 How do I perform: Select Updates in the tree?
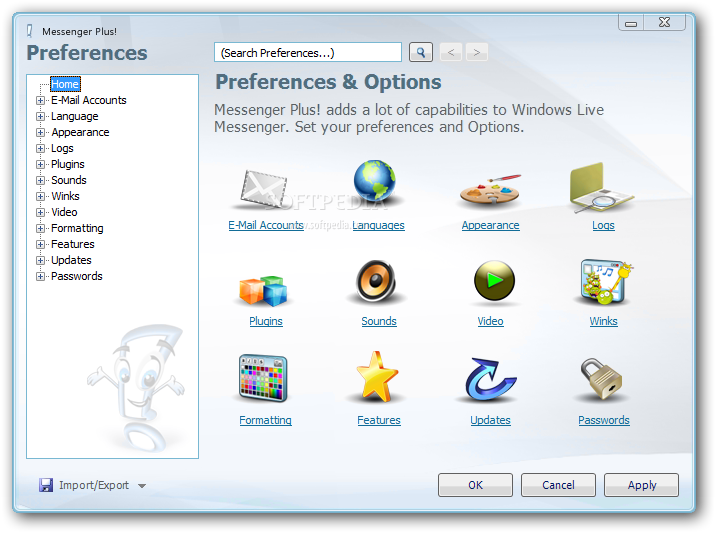71,260
